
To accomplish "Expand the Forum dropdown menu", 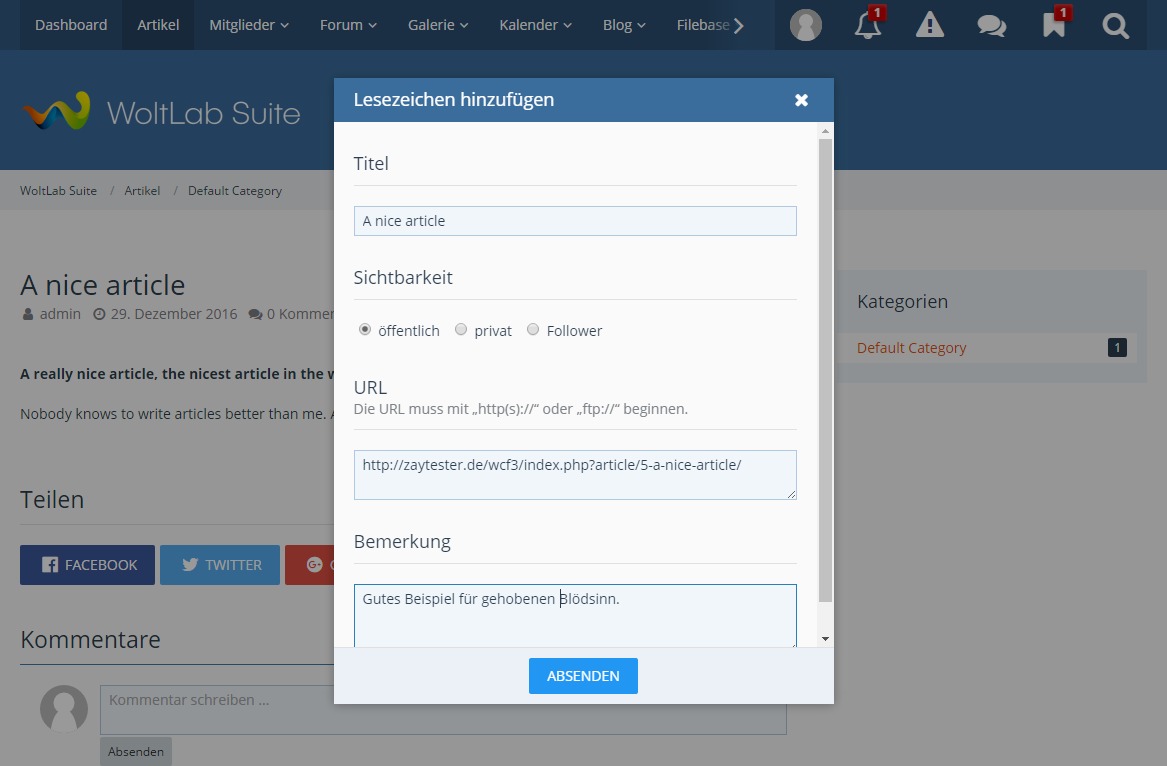I will coord(348,25).
